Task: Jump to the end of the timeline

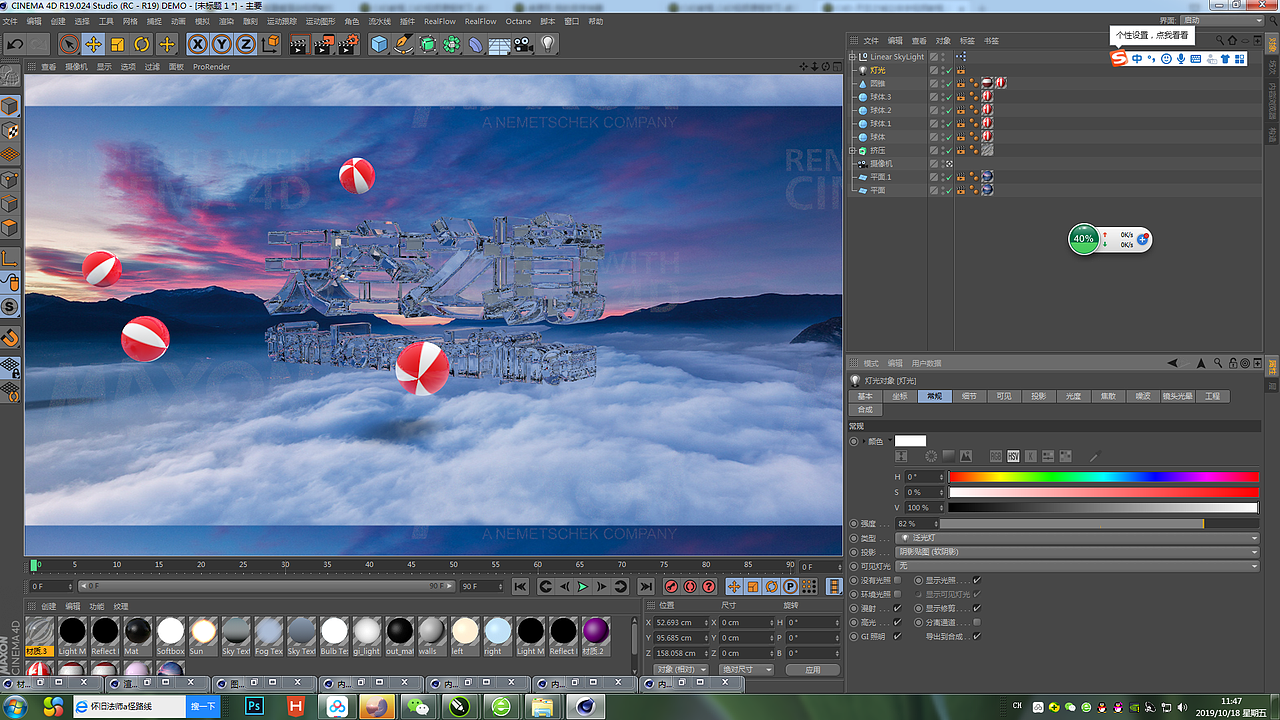Action: [646, 587]
